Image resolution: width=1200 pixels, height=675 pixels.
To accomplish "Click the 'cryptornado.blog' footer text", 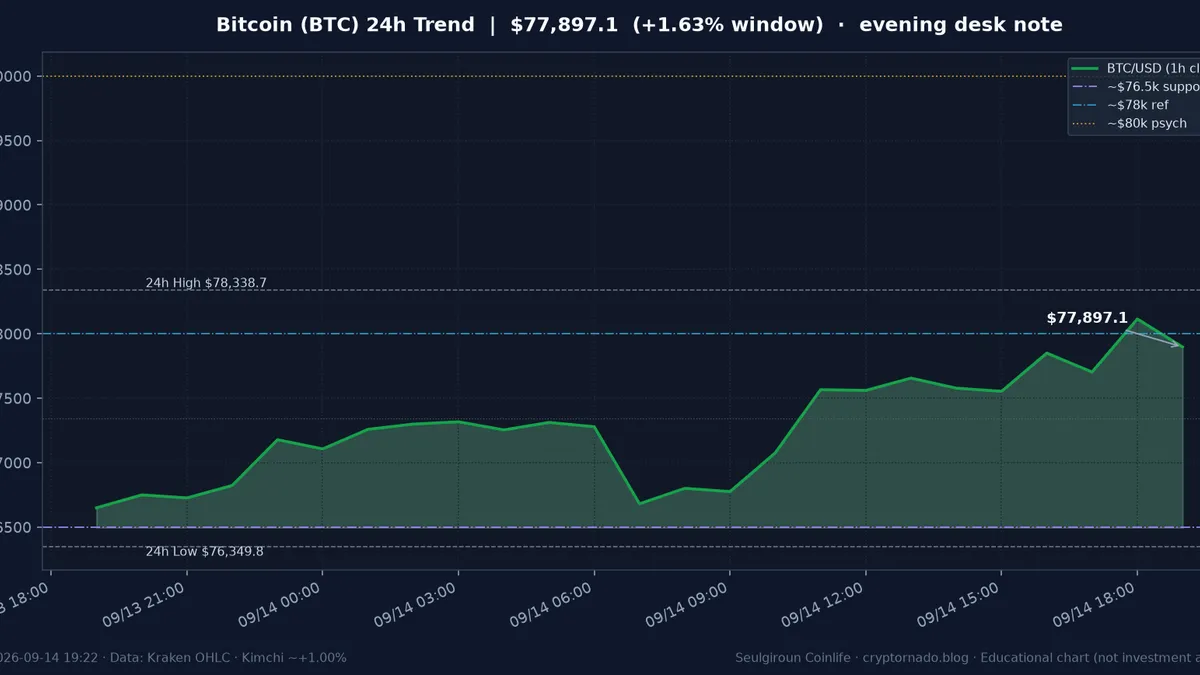I will pos(918,658).
